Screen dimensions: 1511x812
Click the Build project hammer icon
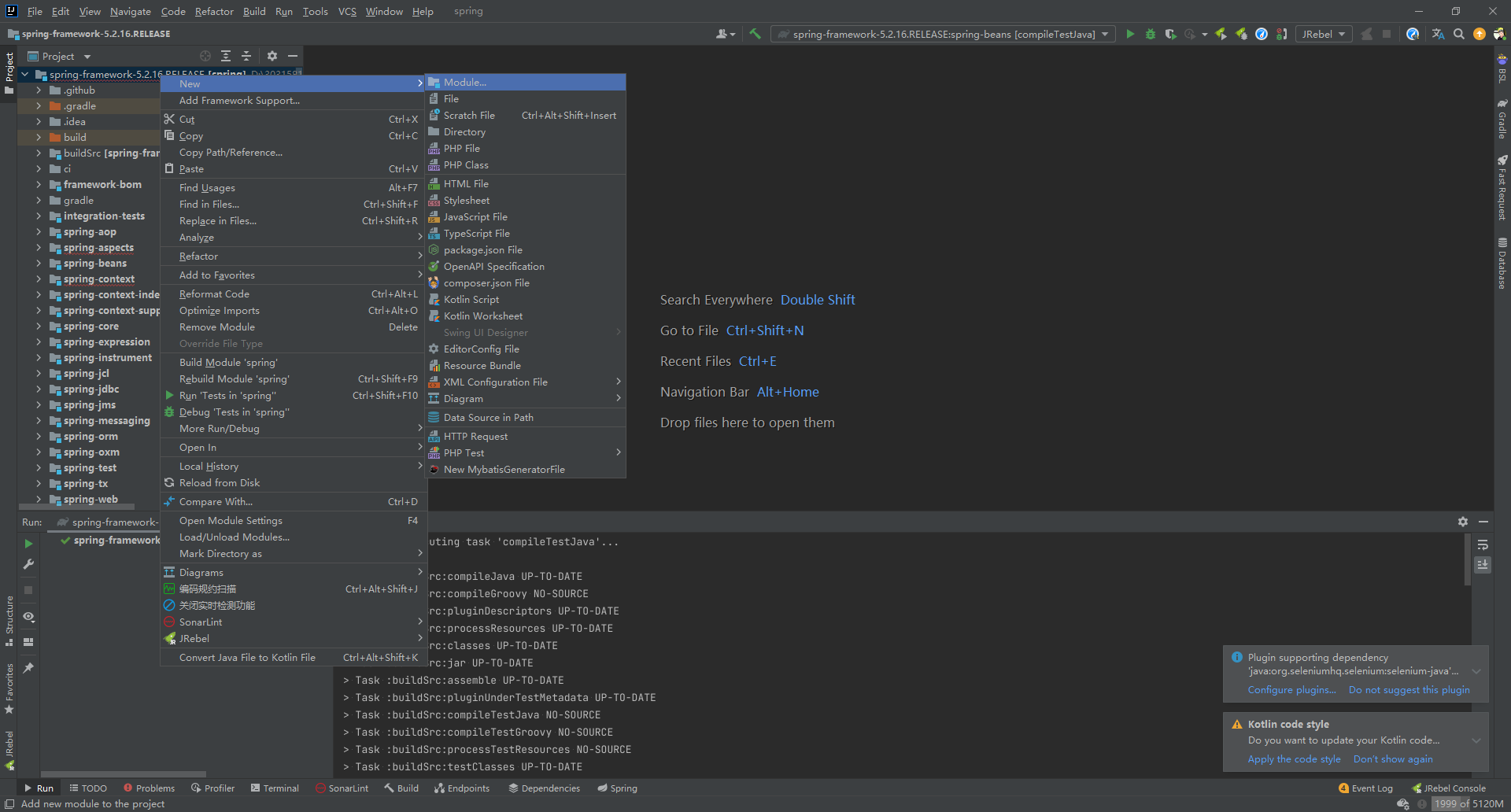coord(755,34)
